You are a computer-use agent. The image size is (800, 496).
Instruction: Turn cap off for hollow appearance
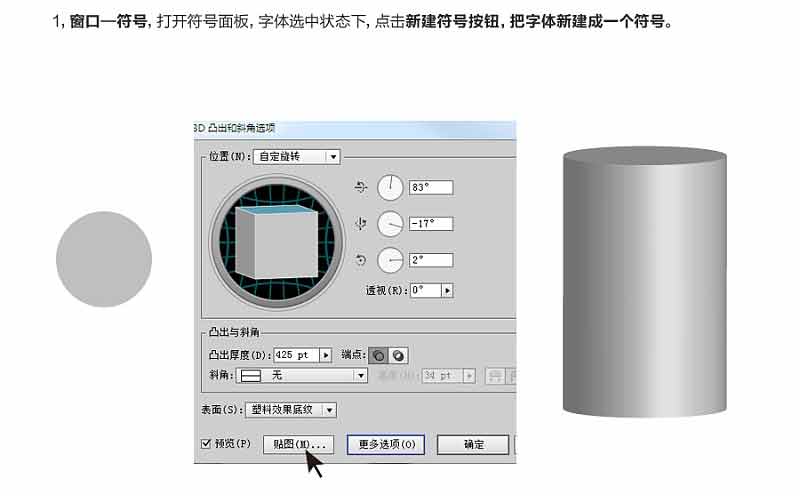click(x=398, y=355)
